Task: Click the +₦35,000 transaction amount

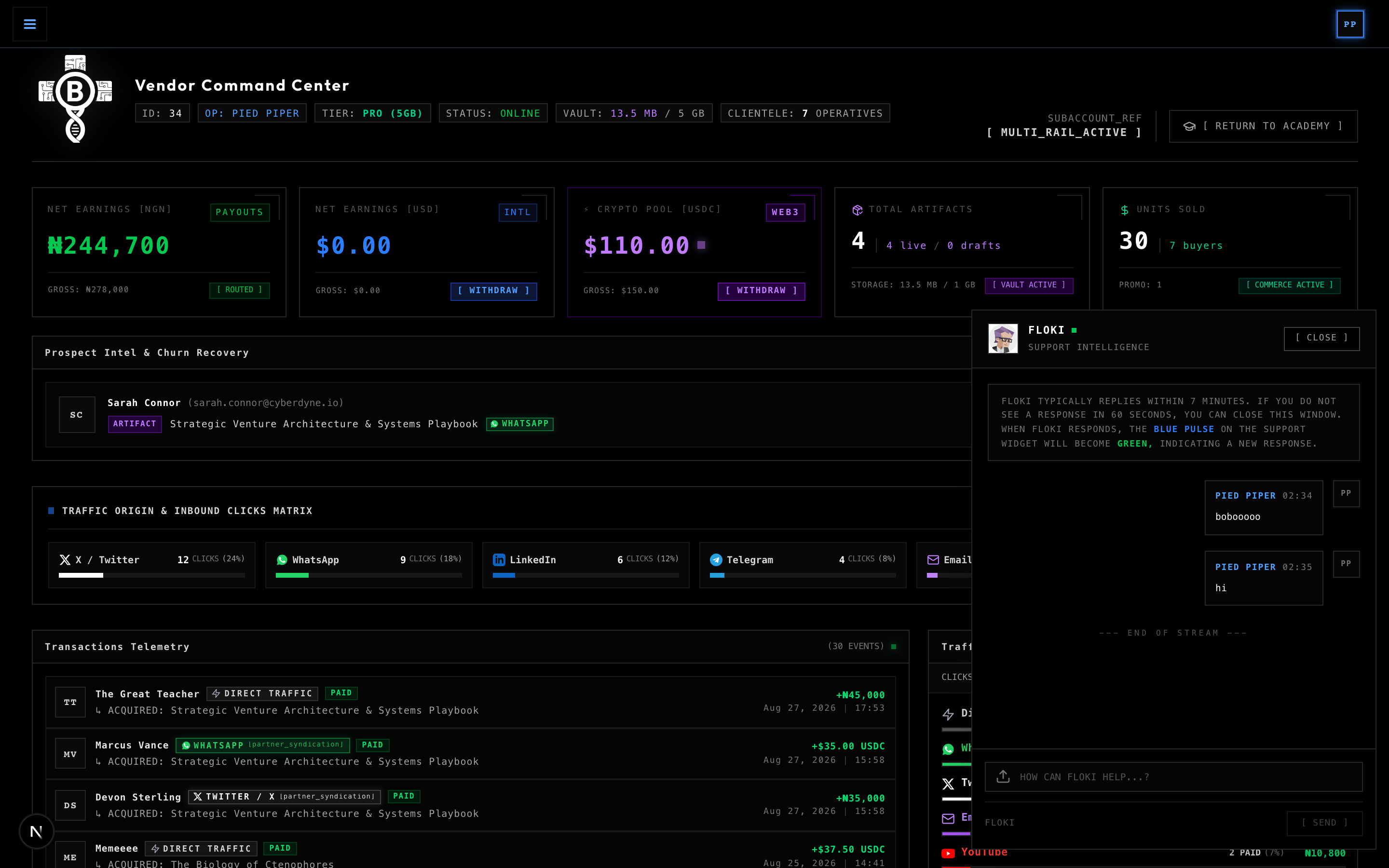Action: pos(860,798)
